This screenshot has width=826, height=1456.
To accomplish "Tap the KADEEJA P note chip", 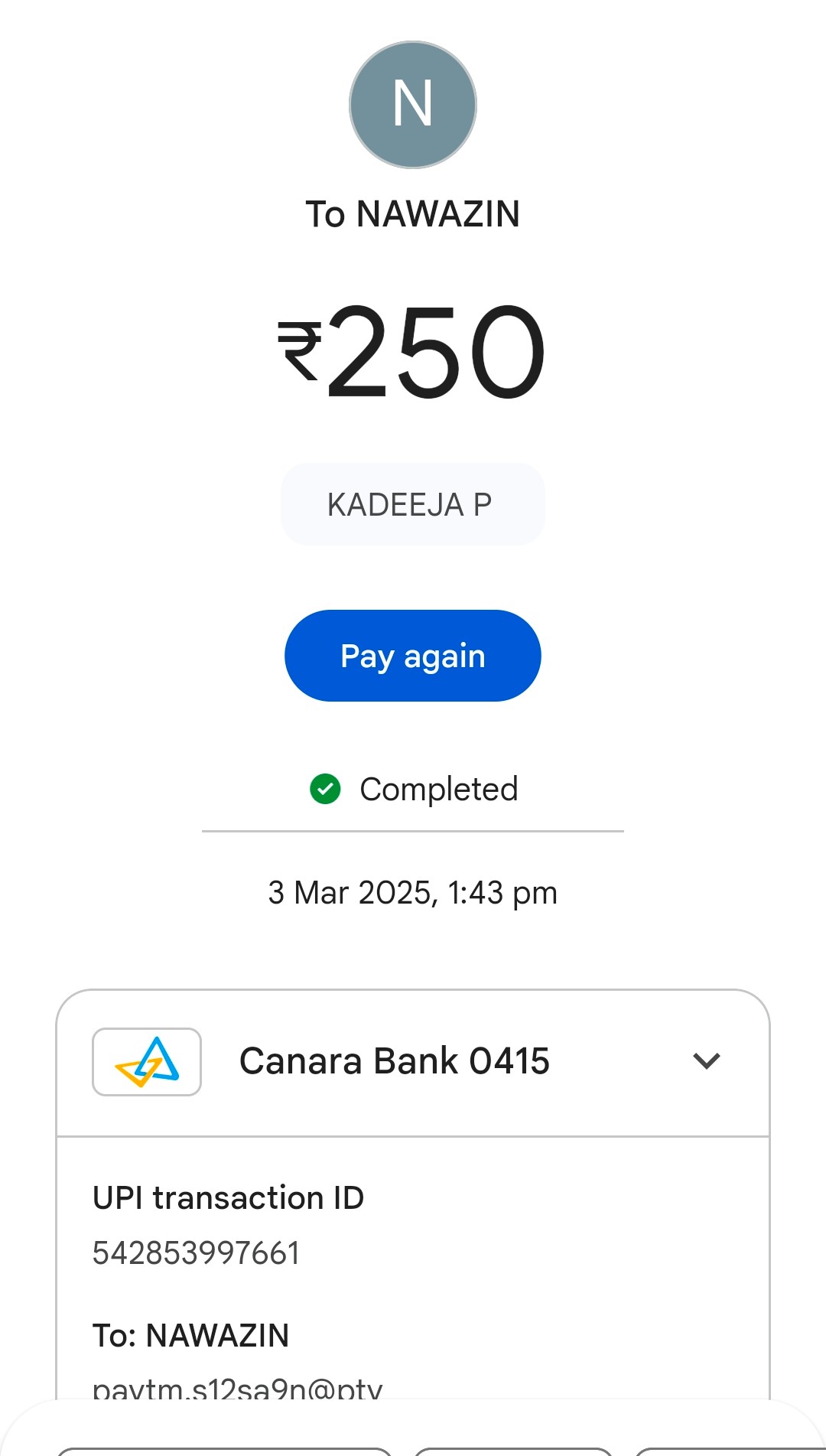I will click(412, 504).
